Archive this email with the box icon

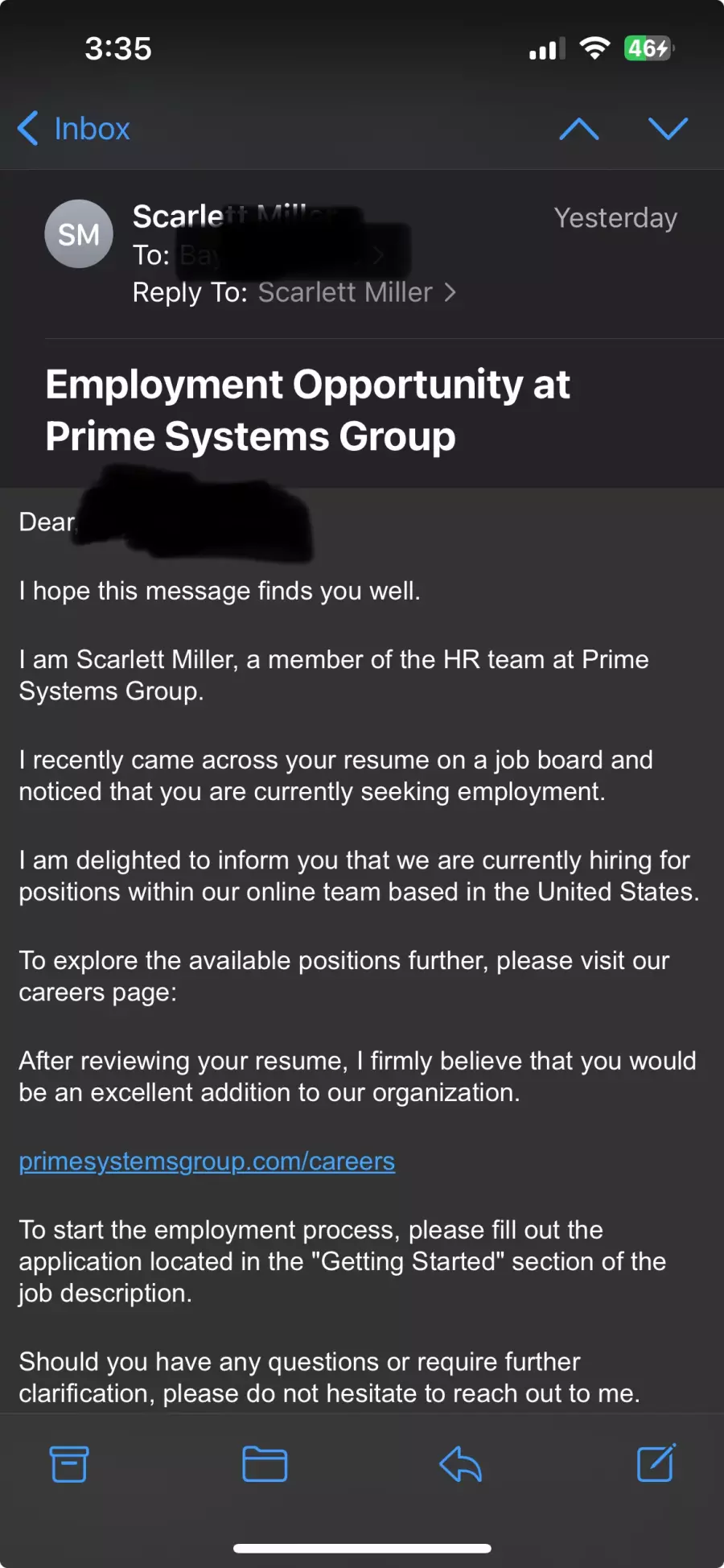[x=69, y=1464]
